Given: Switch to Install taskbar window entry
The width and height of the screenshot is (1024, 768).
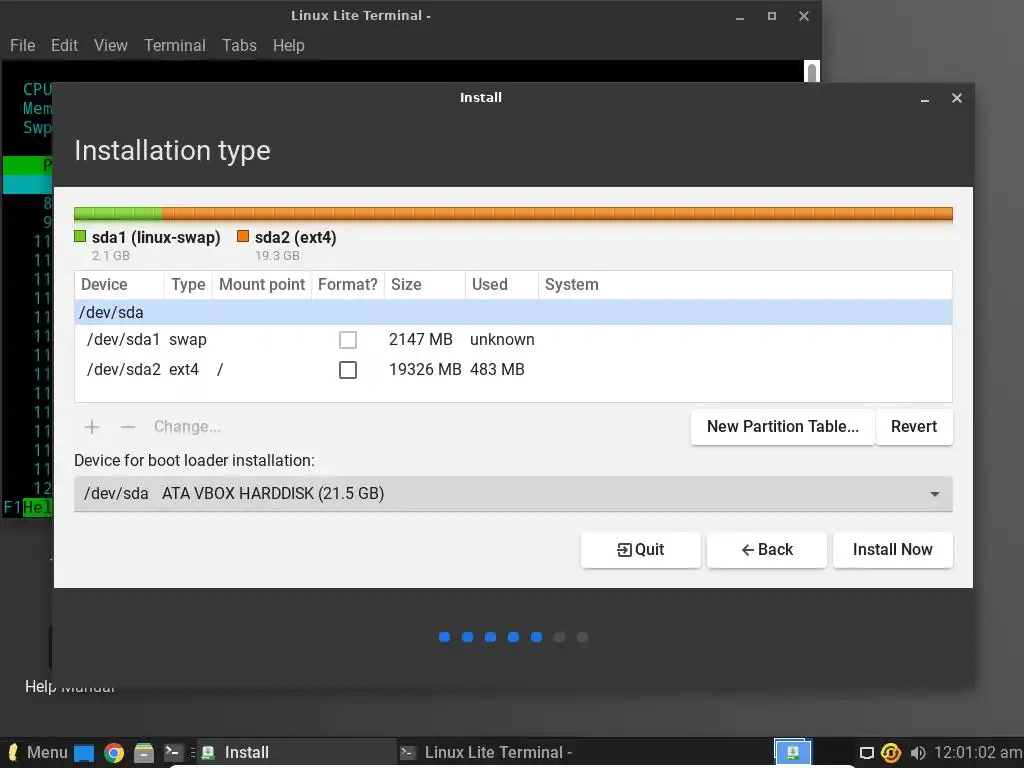Looking at the screenshot, I should [295, 752].
